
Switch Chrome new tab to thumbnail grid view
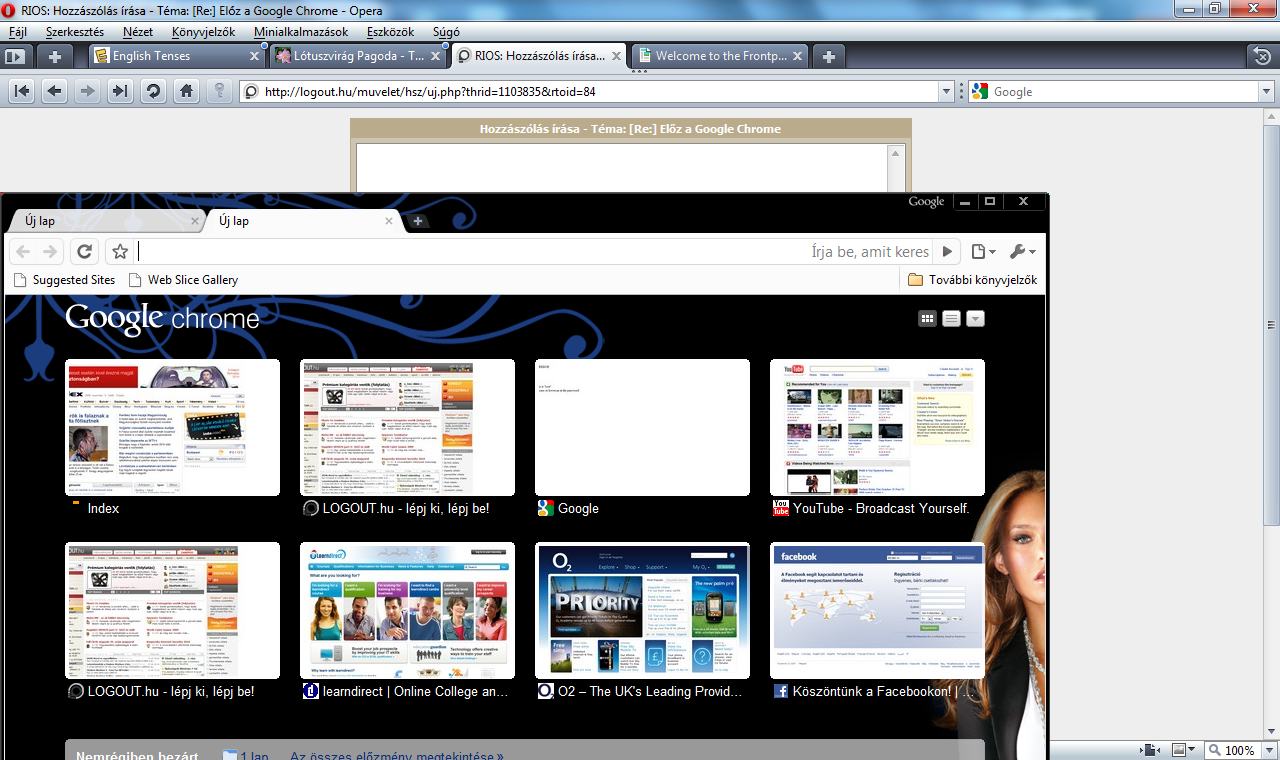(928, 319)
